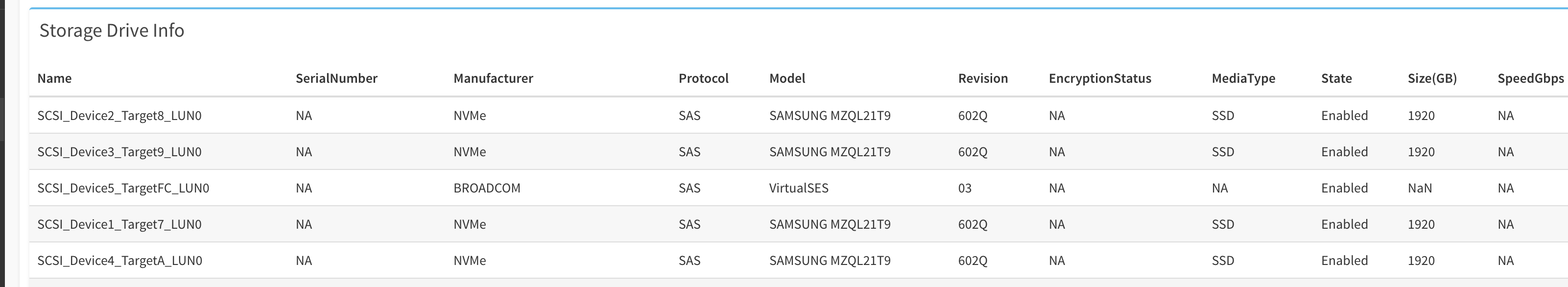The width and height of the screenshot is (1568, 287).
Task: Click the NaN size cell
Action: [x=1420, y=188]
